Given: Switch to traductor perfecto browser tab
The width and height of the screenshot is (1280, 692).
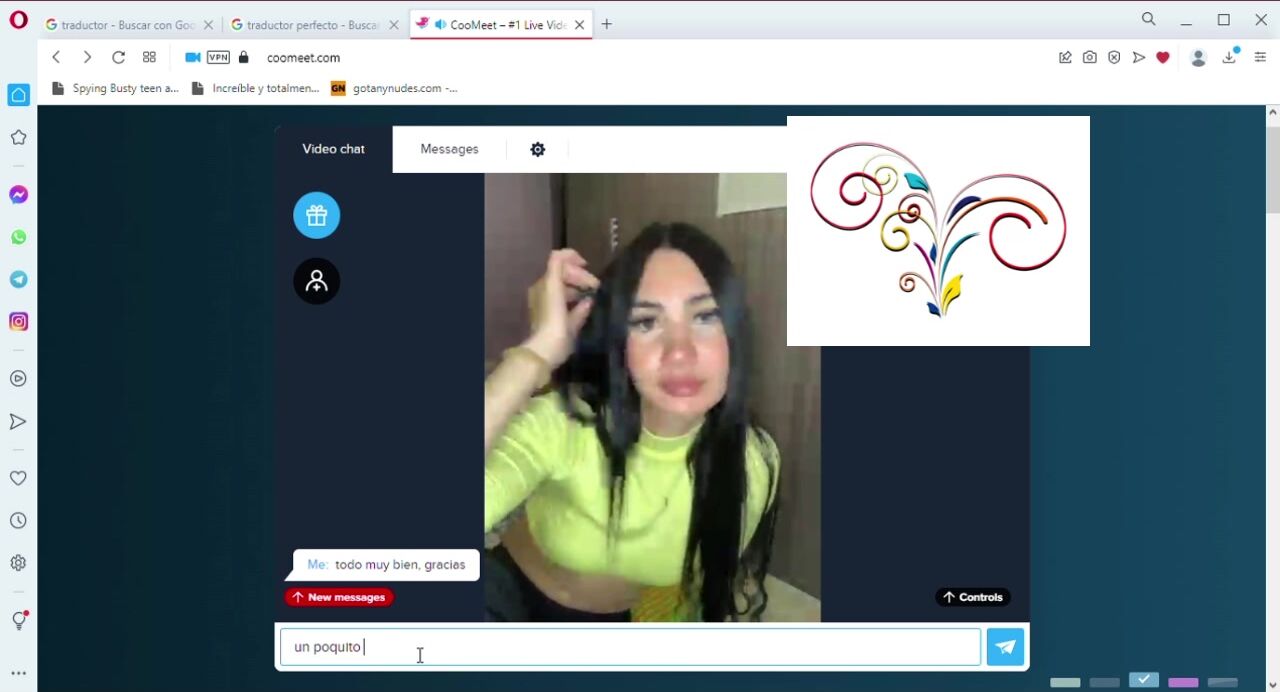Looking at the screenshot, I should pyautogui.click(x=310, y=25).
